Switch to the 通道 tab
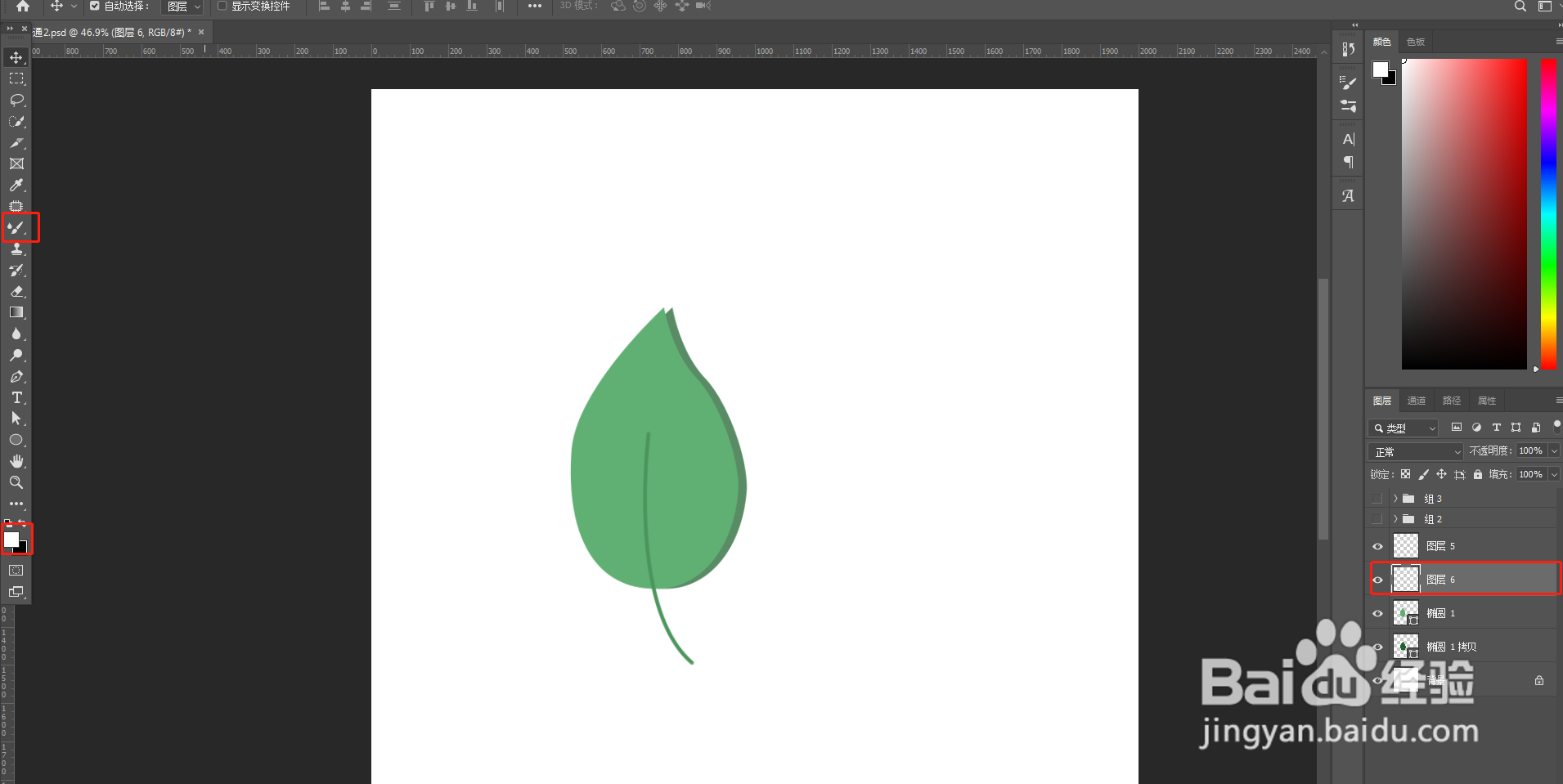Image resolution: width=1563 pixels, height=784 pixels. 1417,401
